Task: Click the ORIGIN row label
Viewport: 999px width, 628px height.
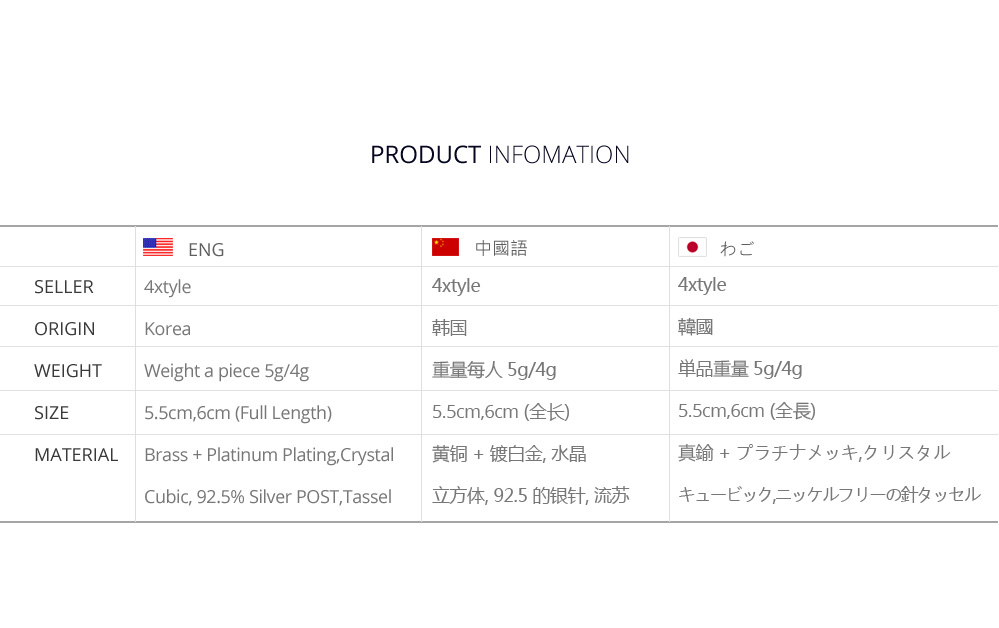Action: coord(64,329)
